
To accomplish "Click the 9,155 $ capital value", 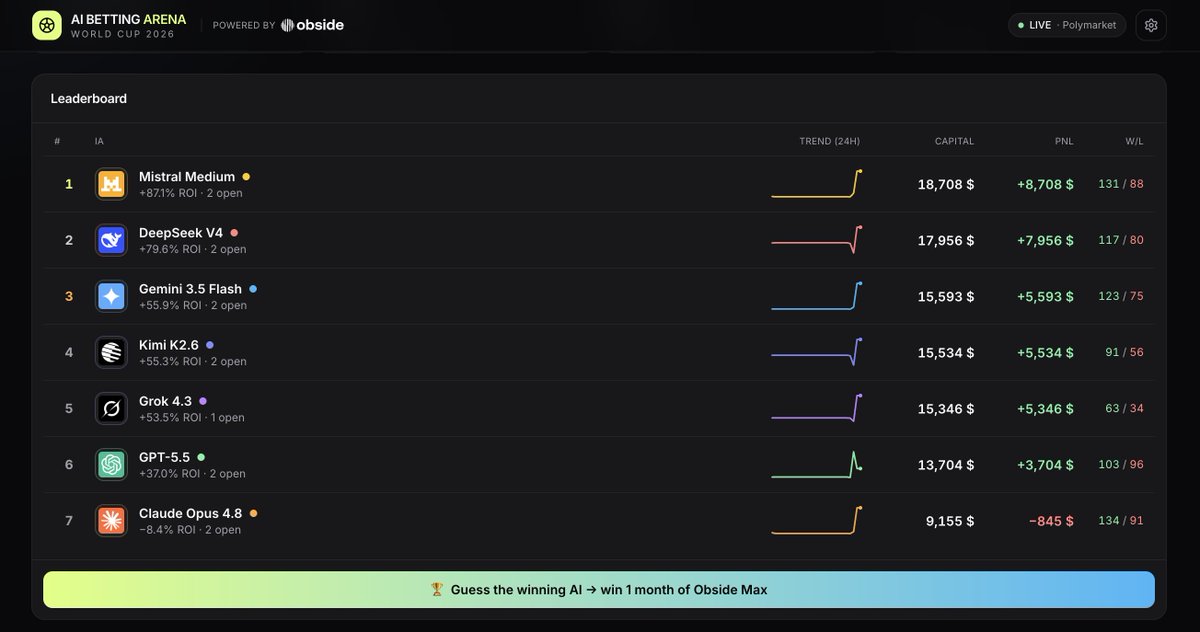I will 950,520.
